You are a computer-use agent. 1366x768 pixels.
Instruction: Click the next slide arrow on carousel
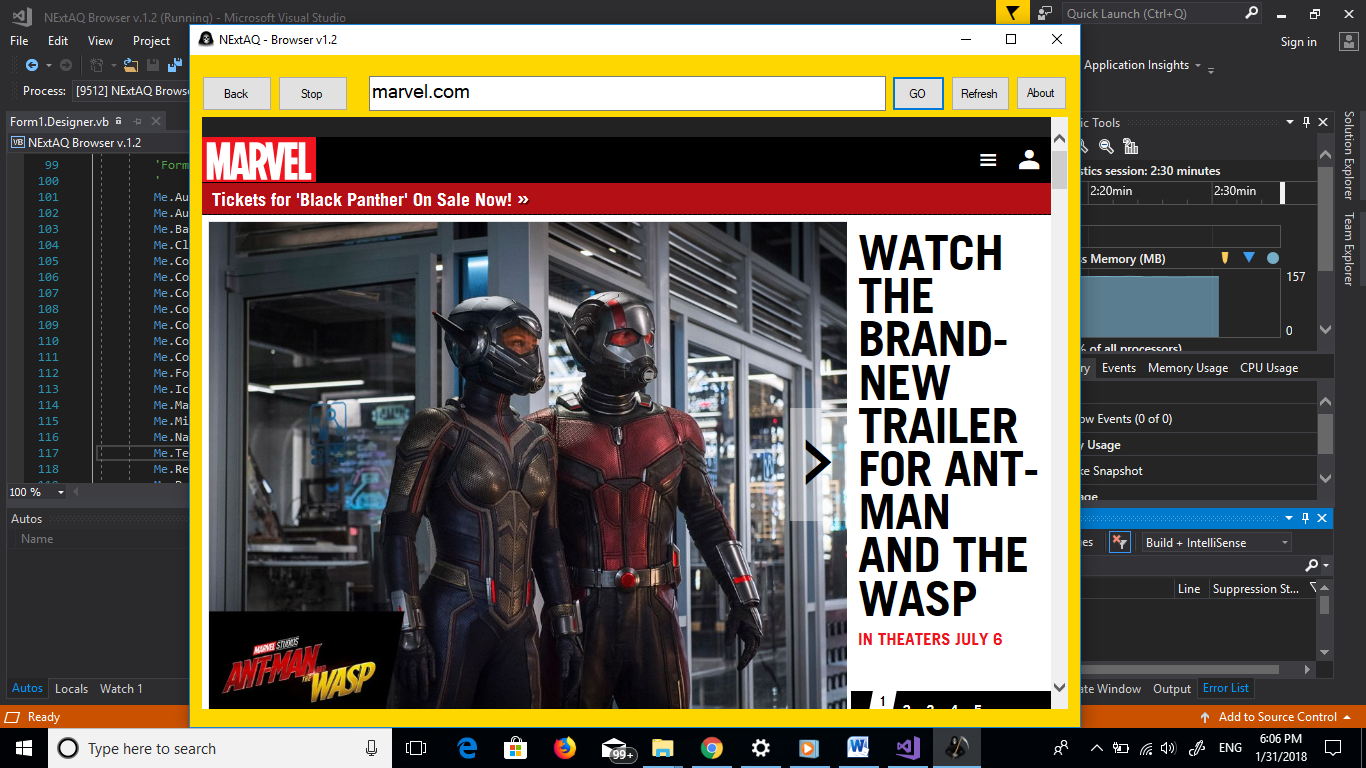(x=817, y=463)
